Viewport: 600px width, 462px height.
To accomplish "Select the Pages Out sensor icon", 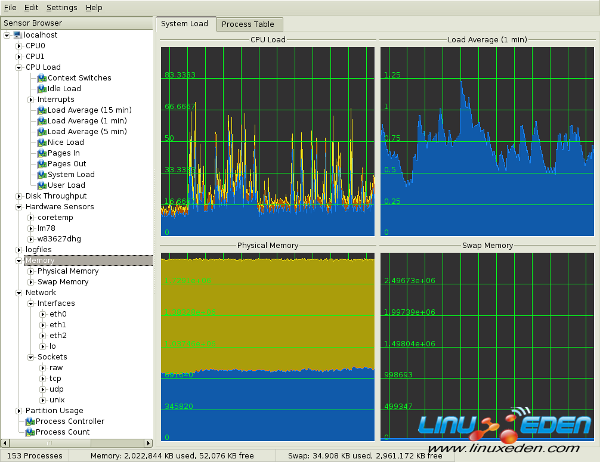I will point(42,164).
